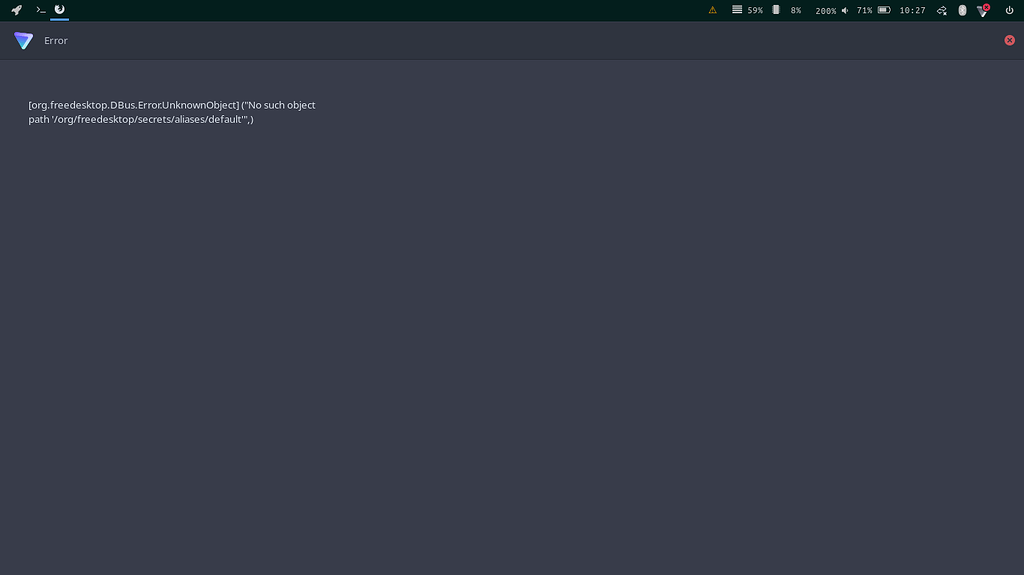Viewport: 1024px width, 575px height.
Task: Click the 71% battery value
Action: [x=865, y=10]
